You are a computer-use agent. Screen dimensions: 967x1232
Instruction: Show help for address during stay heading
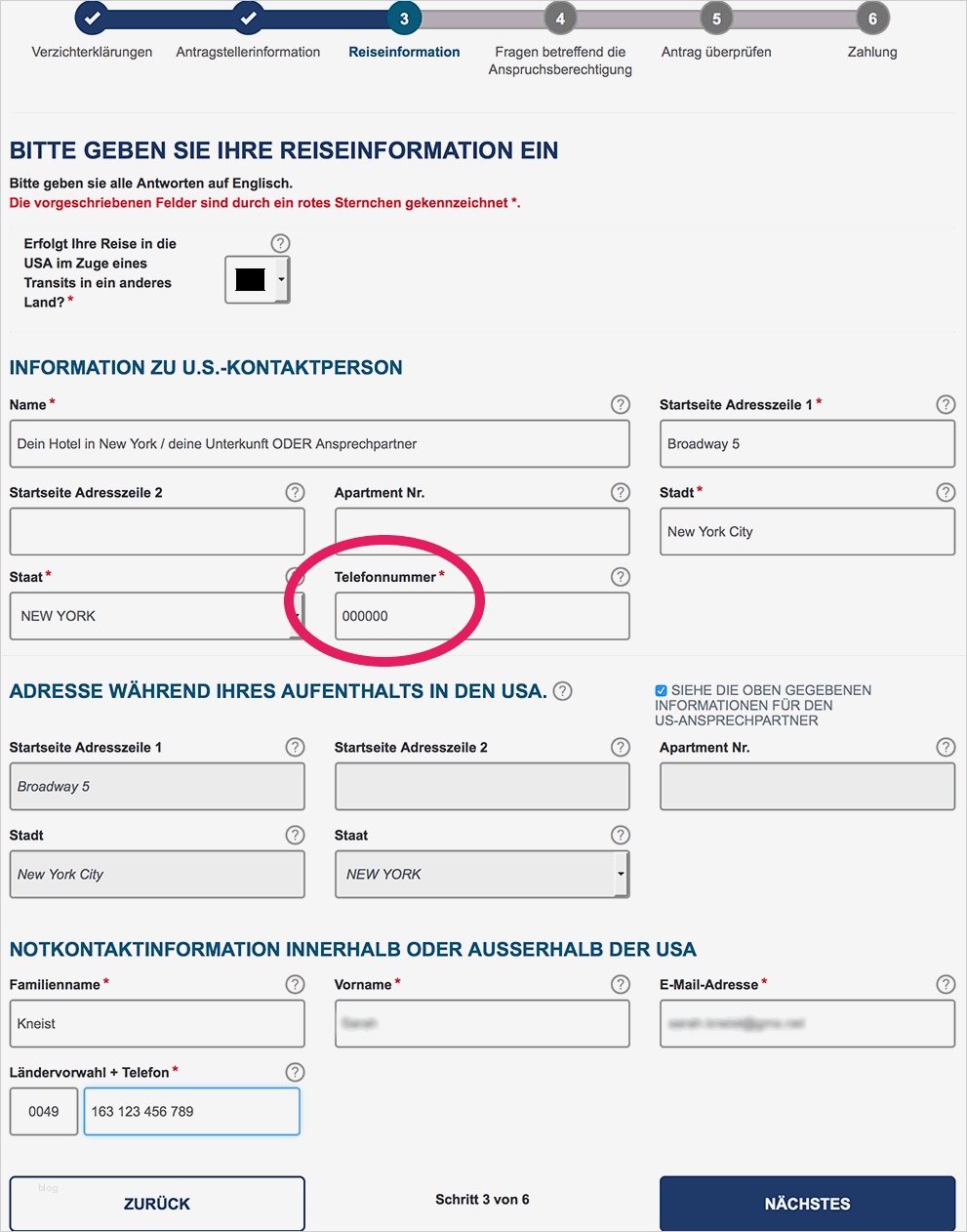(x=562, y=691)
